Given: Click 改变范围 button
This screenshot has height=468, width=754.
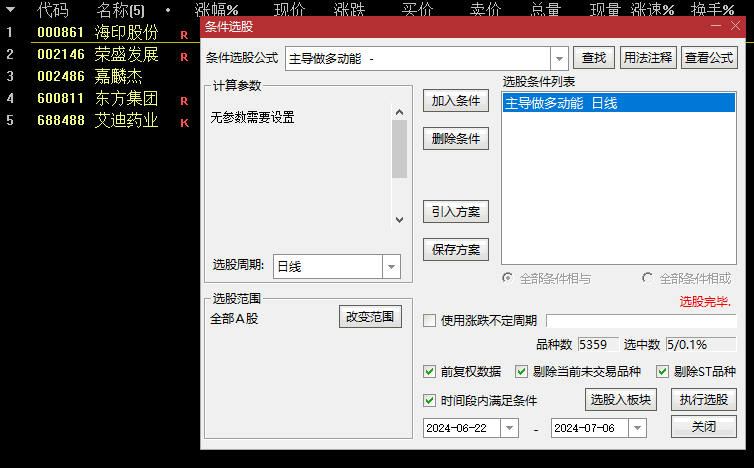Looking at the screenshot, I should 370,316.
